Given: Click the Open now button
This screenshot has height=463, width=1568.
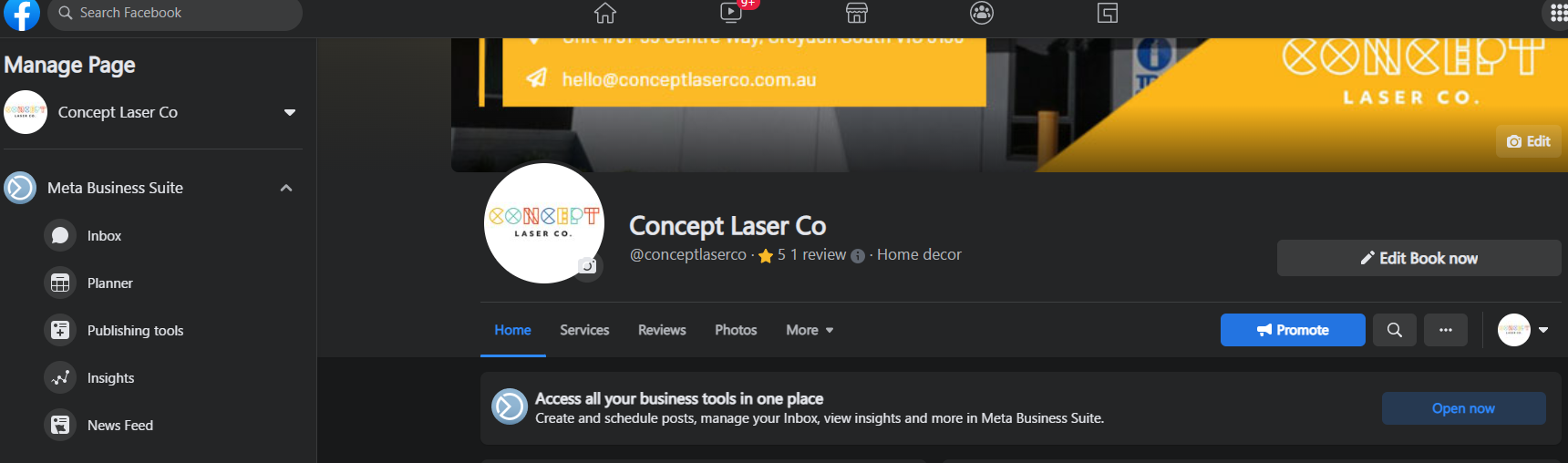Looking at the screenshot, I should tap(1463, 408).
